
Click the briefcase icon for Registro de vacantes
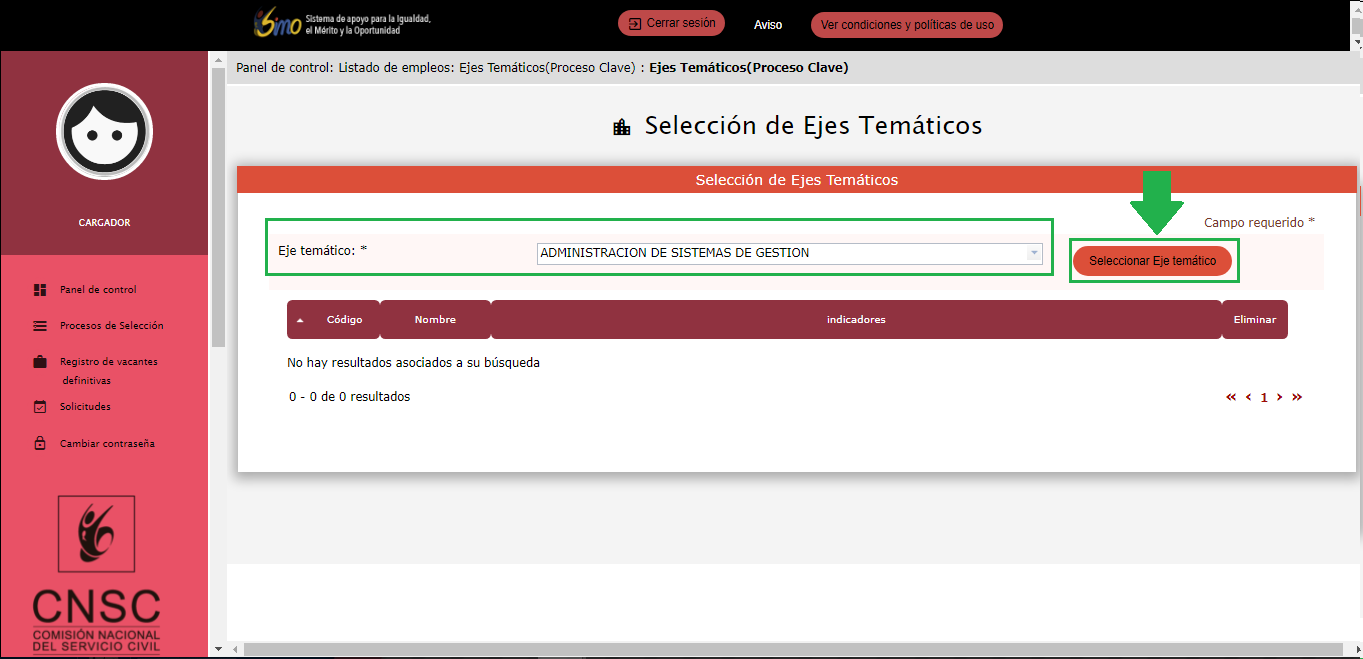pyautogui.click(x=40, y=362)
